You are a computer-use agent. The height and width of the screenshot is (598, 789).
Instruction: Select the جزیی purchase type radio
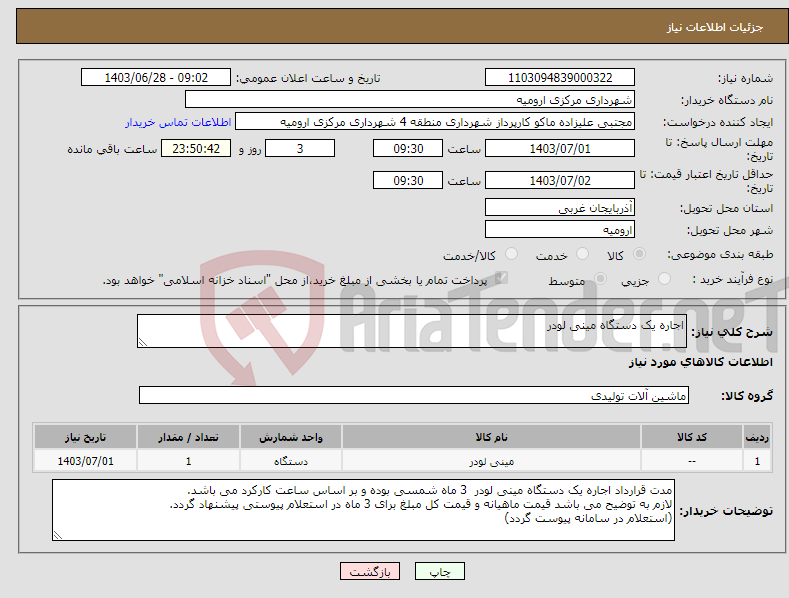(664, 278)
